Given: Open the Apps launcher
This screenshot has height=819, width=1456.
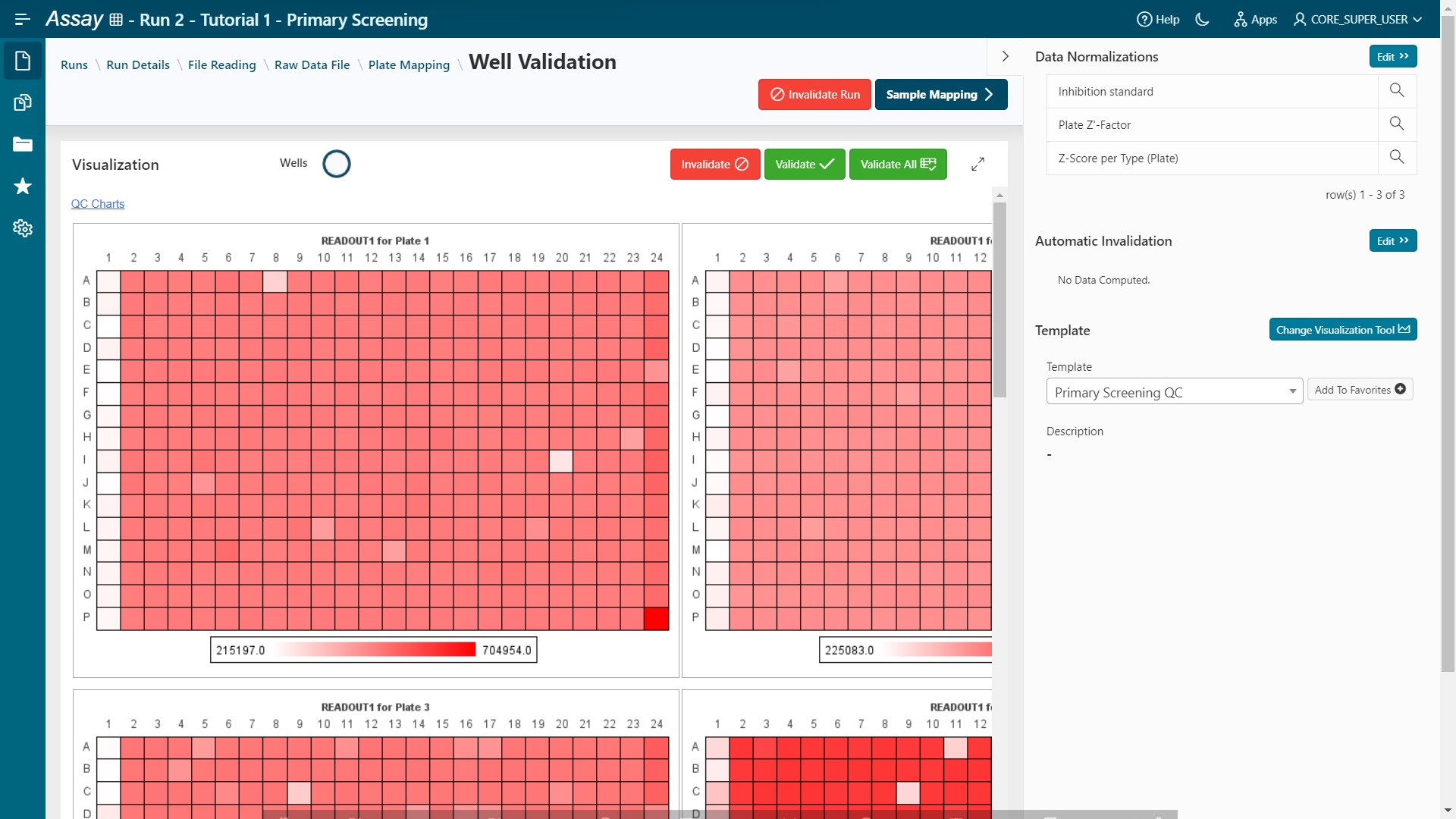Looking at the screenshot, I should click(1255, 20).
